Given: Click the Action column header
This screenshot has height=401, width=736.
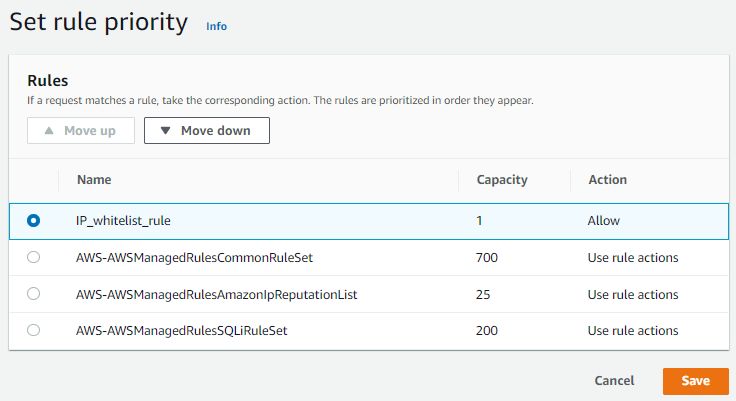Looking at the screenshot, I should pos(607,180).
